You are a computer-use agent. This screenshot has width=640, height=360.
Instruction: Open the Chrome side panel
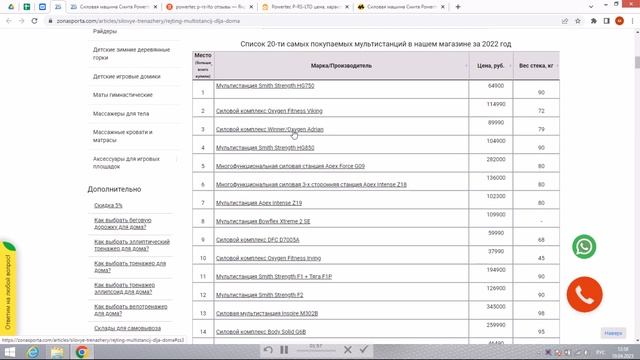(607, 21)
